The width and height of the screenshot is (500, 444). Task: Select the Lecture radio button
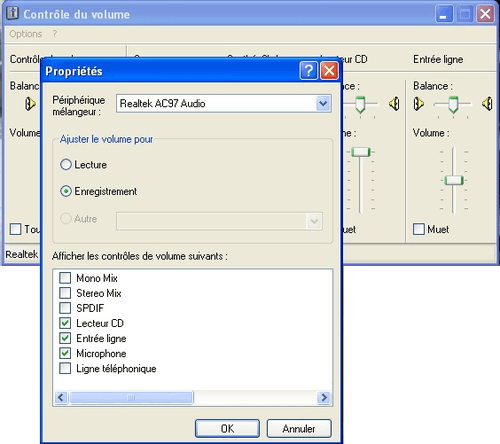click(66, 164)
